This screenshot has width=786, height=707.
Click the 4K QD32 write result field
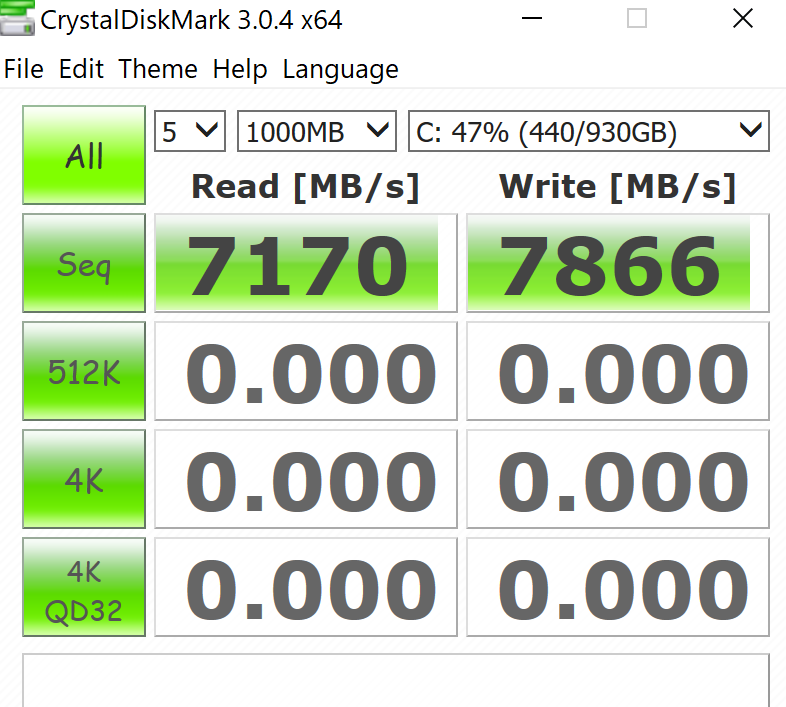617,587
